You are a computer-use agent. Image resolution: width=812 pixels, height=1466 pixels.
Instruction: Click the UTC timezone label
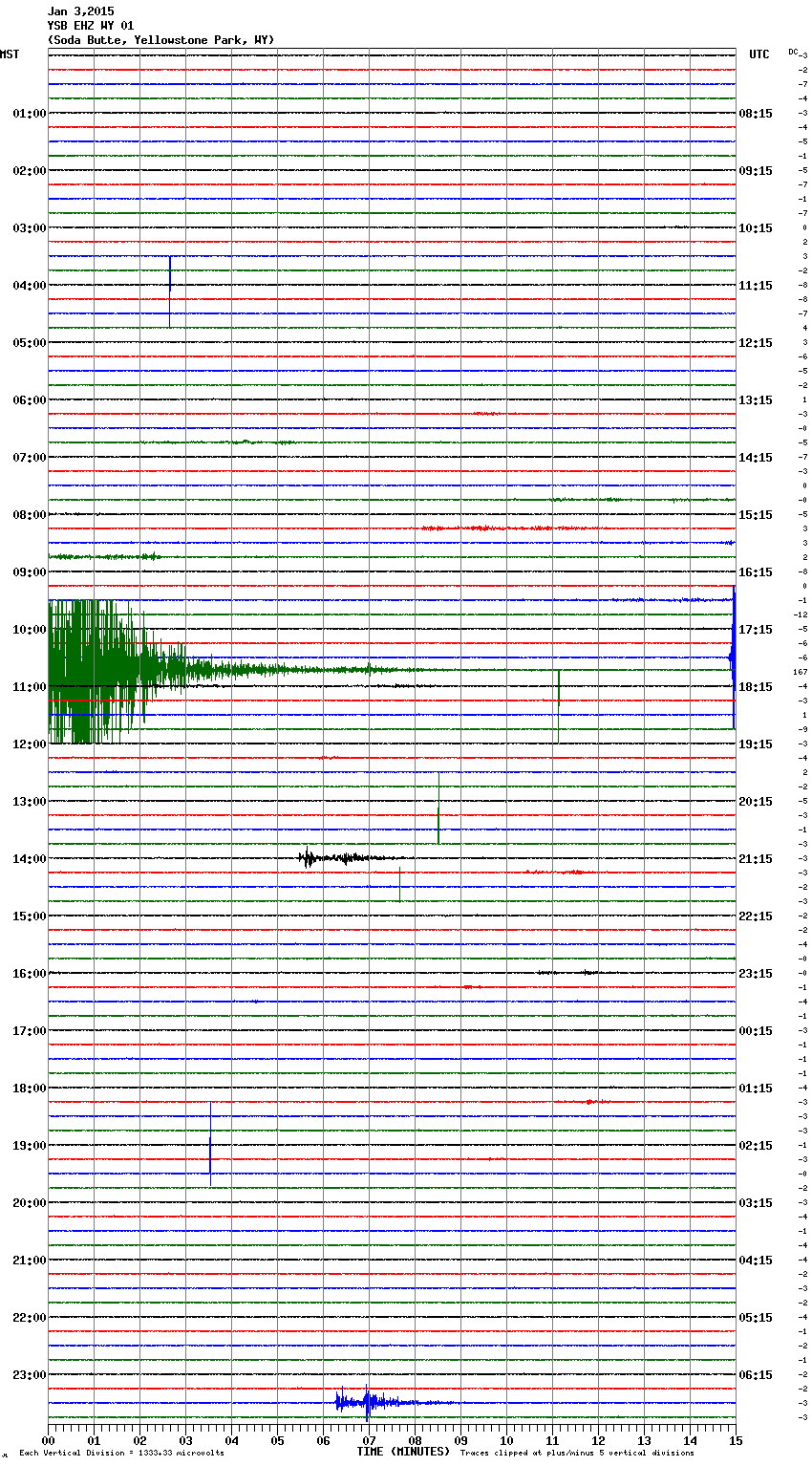759,54
